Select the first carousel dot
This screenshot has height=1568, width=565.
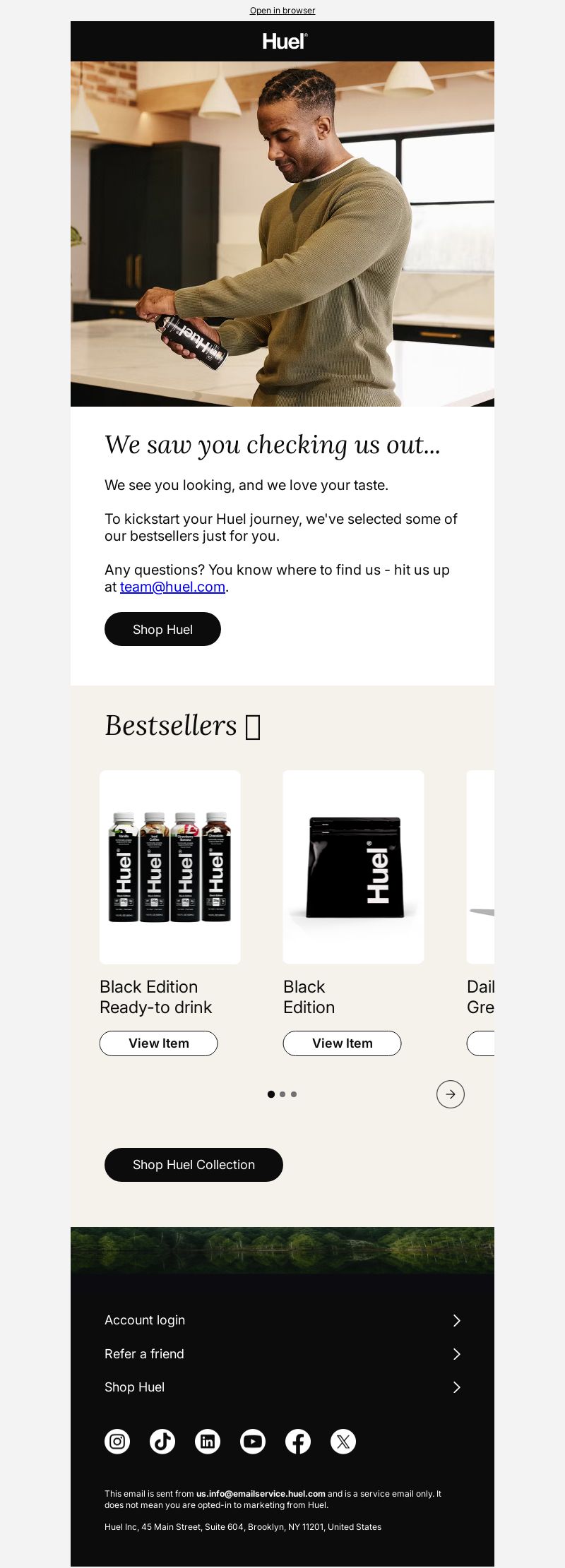(271, 1094)
